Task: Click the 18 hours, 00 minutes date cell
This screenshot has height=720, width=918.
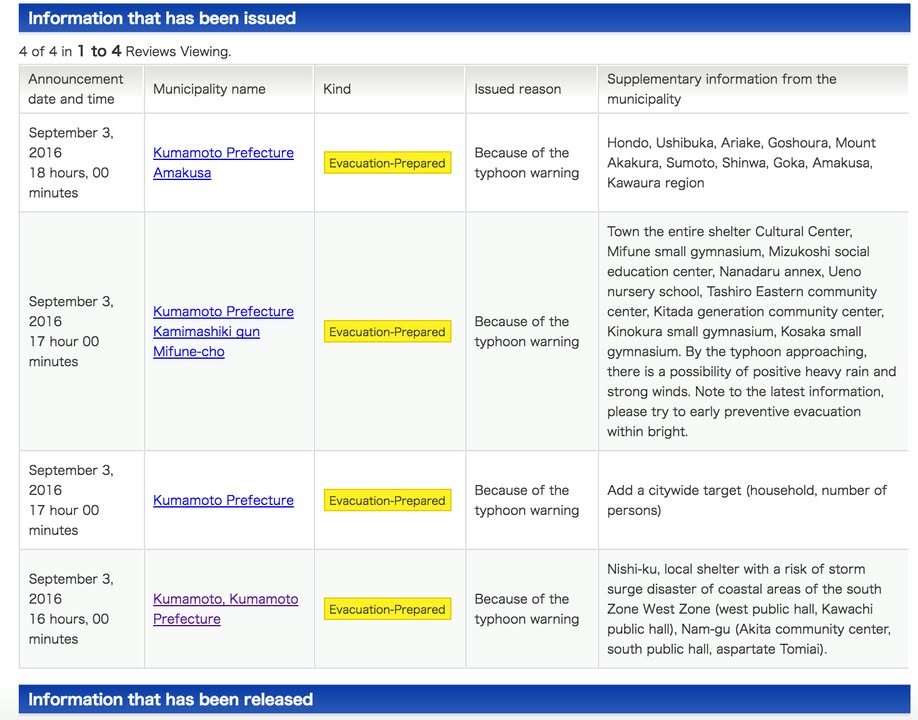Action: point(70,162)
